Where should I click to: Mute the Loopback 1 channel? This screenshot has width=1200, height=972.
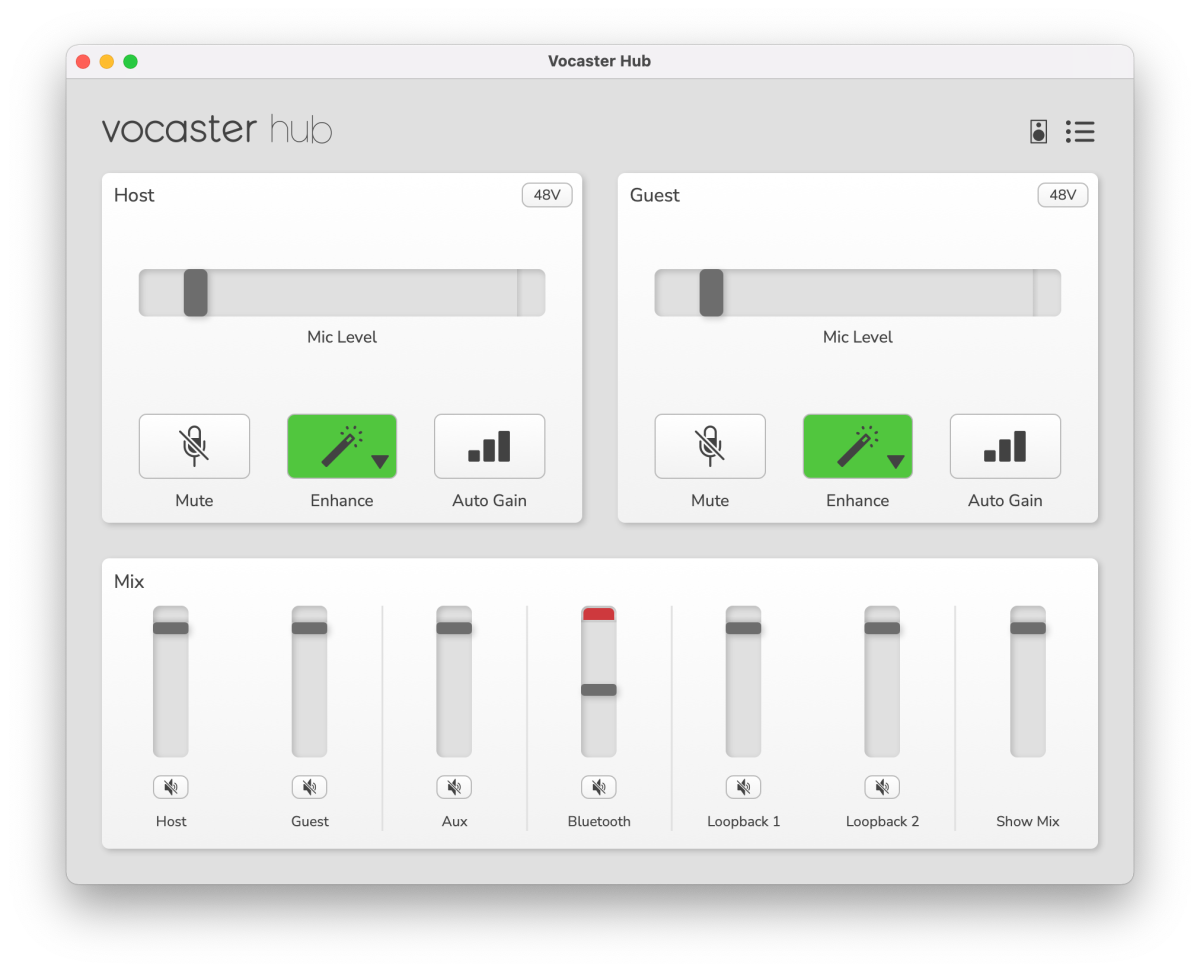coord(743,787)
